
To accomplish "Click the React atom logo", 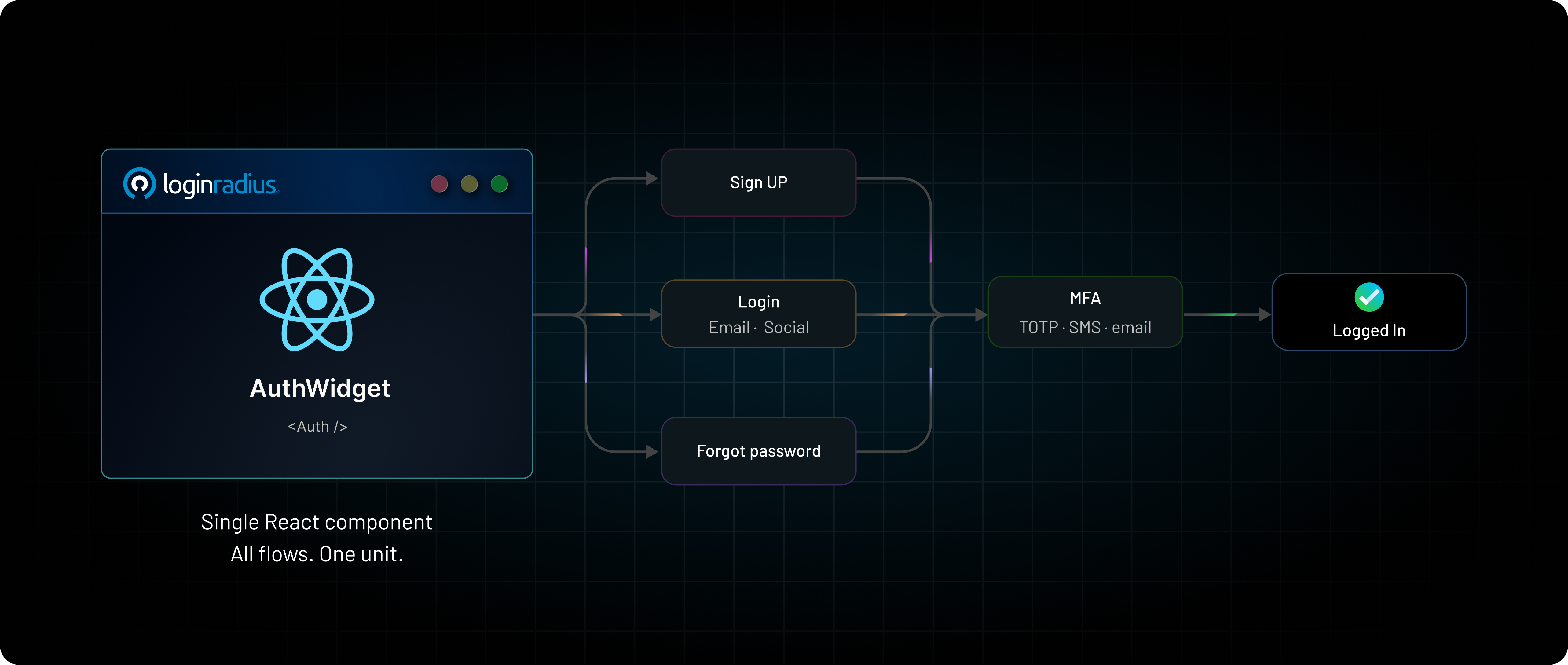I will [x=317, y=299].
